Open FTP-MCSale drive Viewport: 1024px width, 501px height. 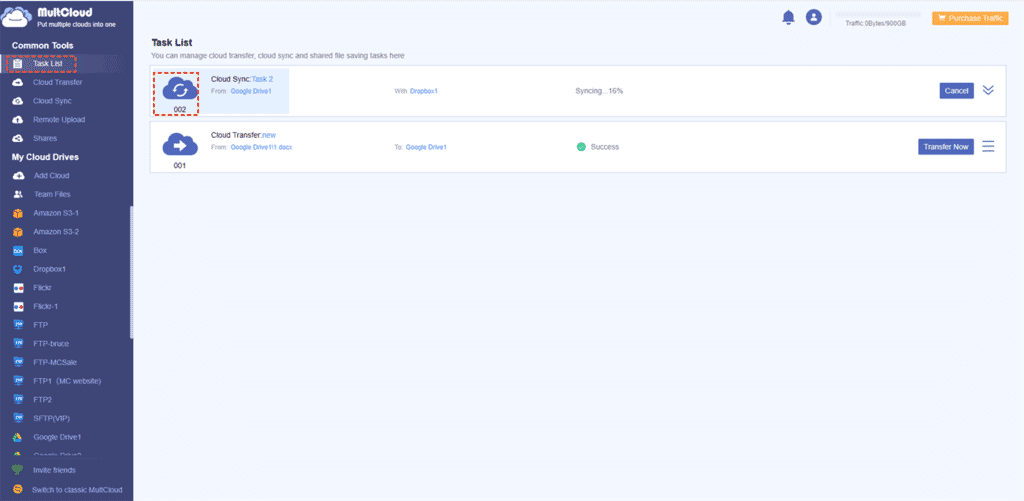pyautogui.click(x=55, y=362)
